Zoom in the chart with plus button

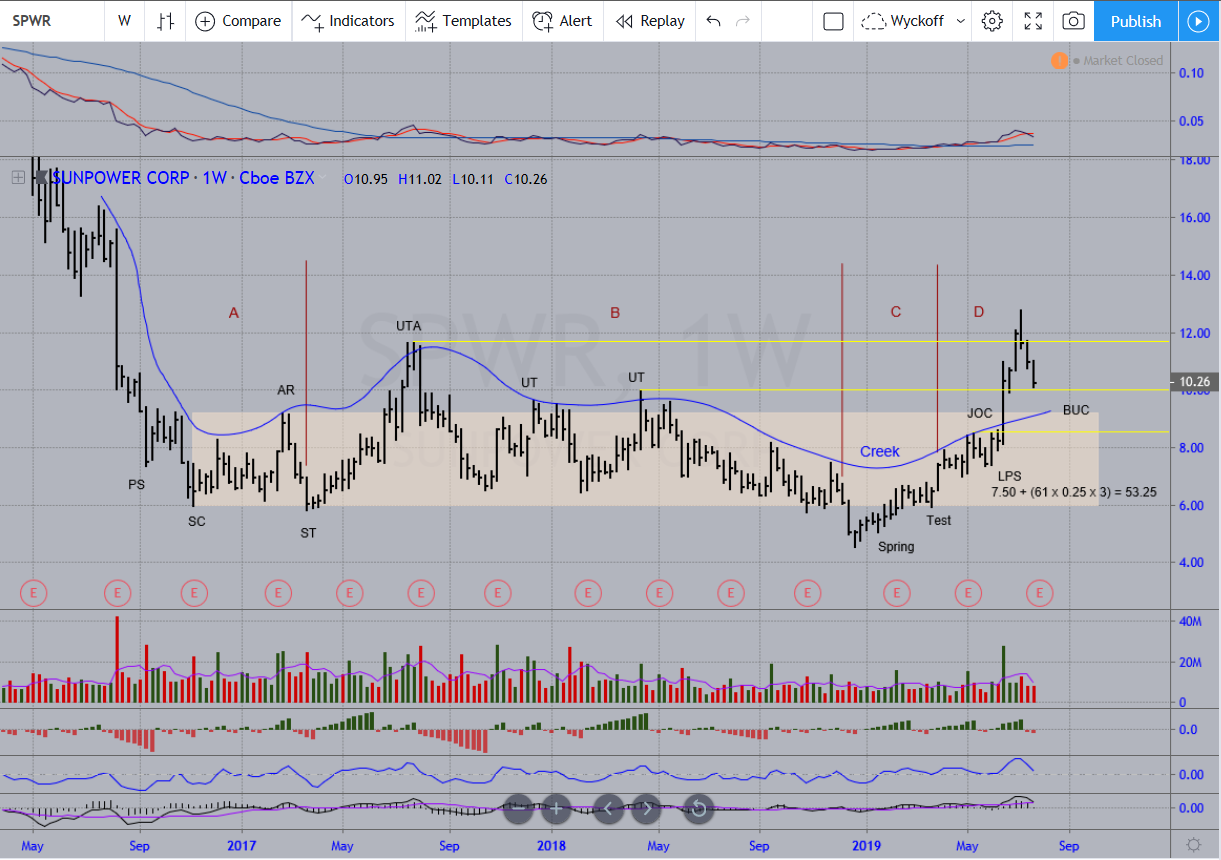click(555, 807)
